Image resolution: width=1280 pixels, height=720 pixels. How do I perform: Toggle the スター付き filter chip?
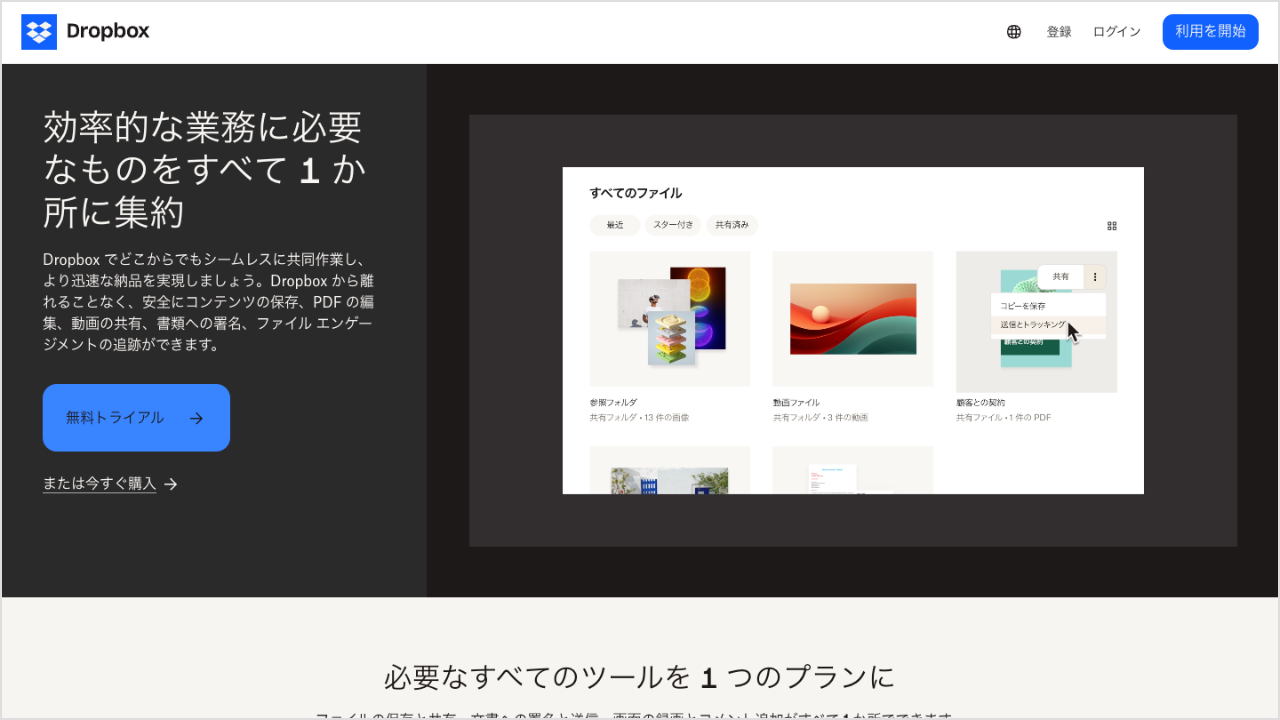[673, 226]
